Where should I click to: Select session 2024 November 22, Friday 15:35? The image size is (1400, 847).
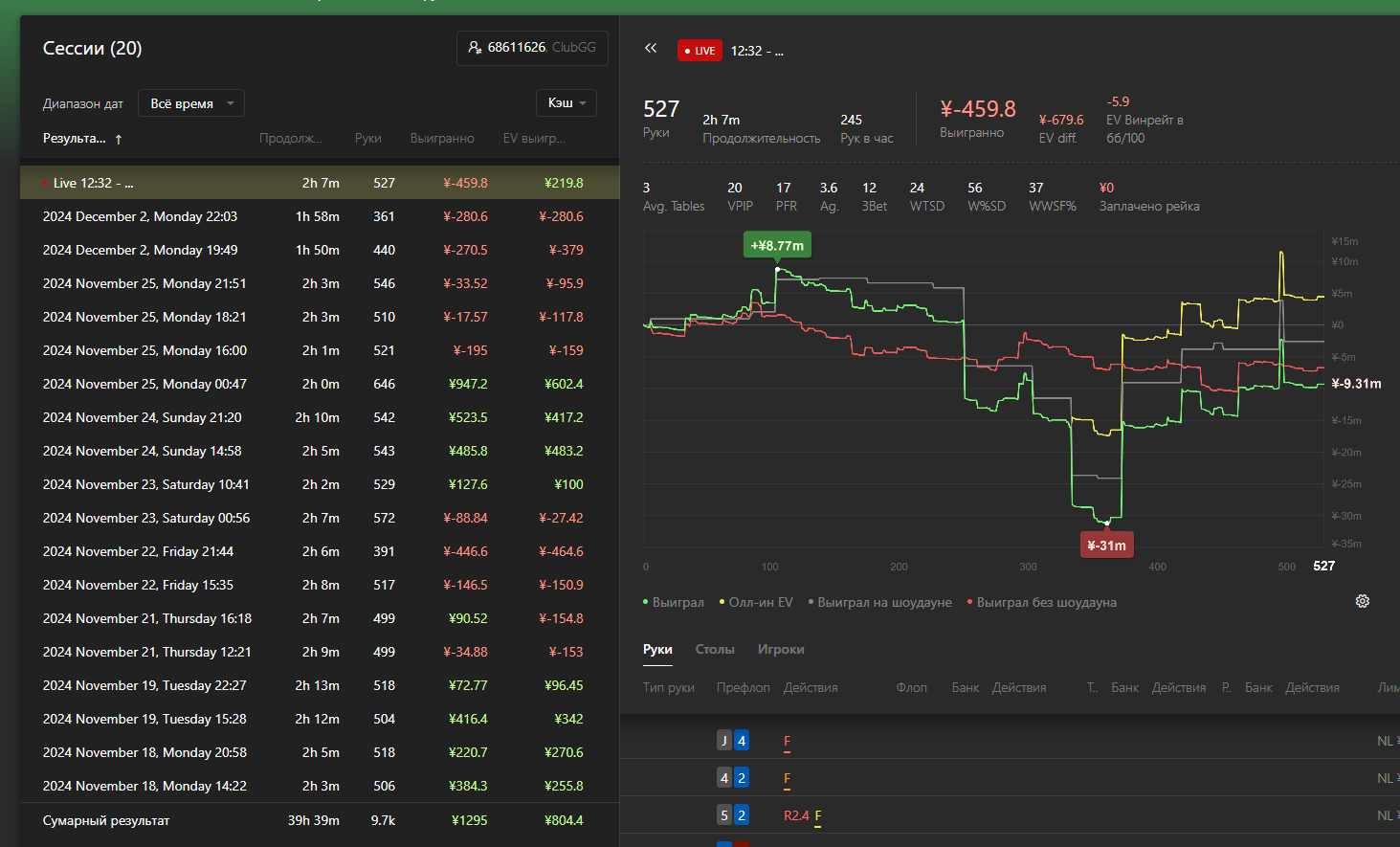pos(320,585)
